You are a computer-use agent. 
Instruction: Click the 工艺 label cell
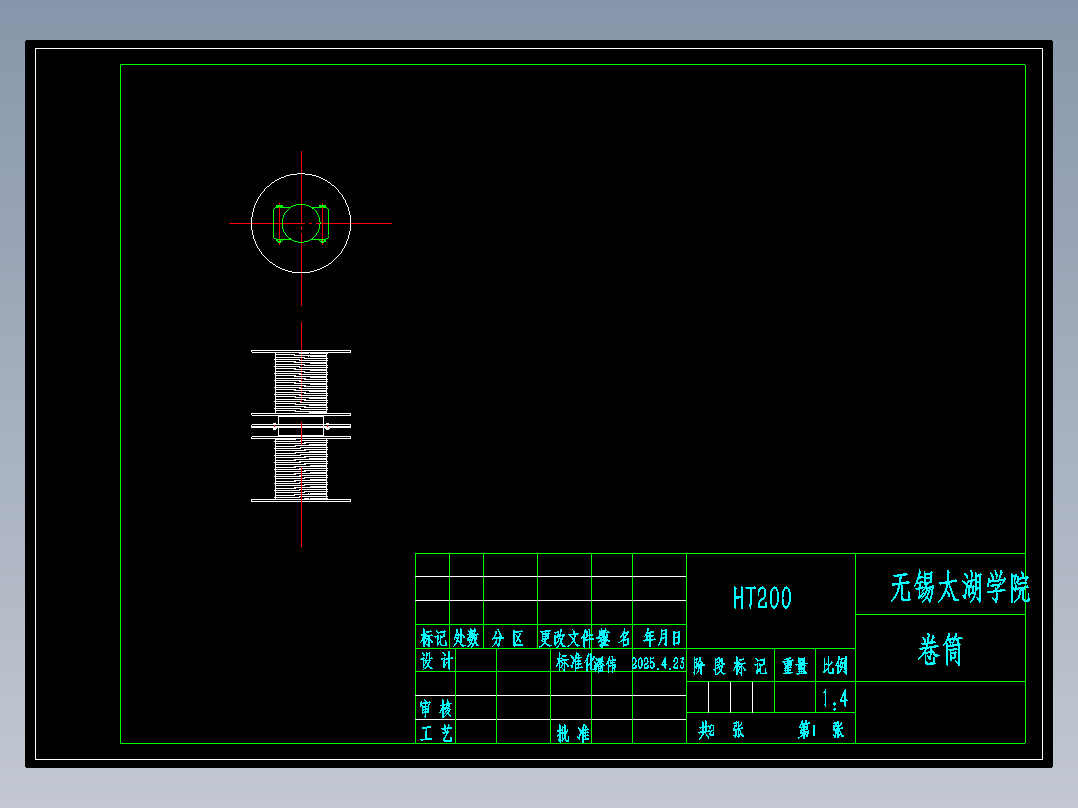pos(437,732)
